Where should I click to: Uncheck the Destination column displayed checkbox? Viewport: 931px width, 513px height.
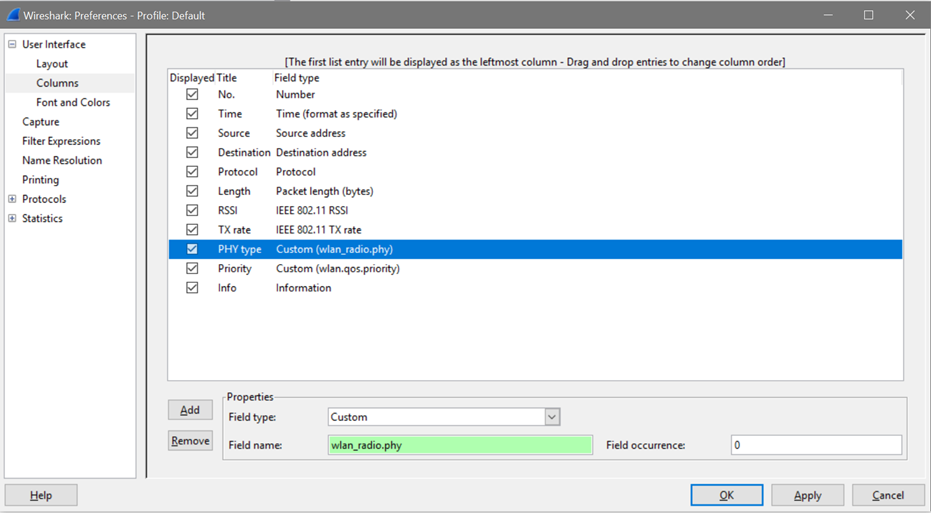point(192,152)
